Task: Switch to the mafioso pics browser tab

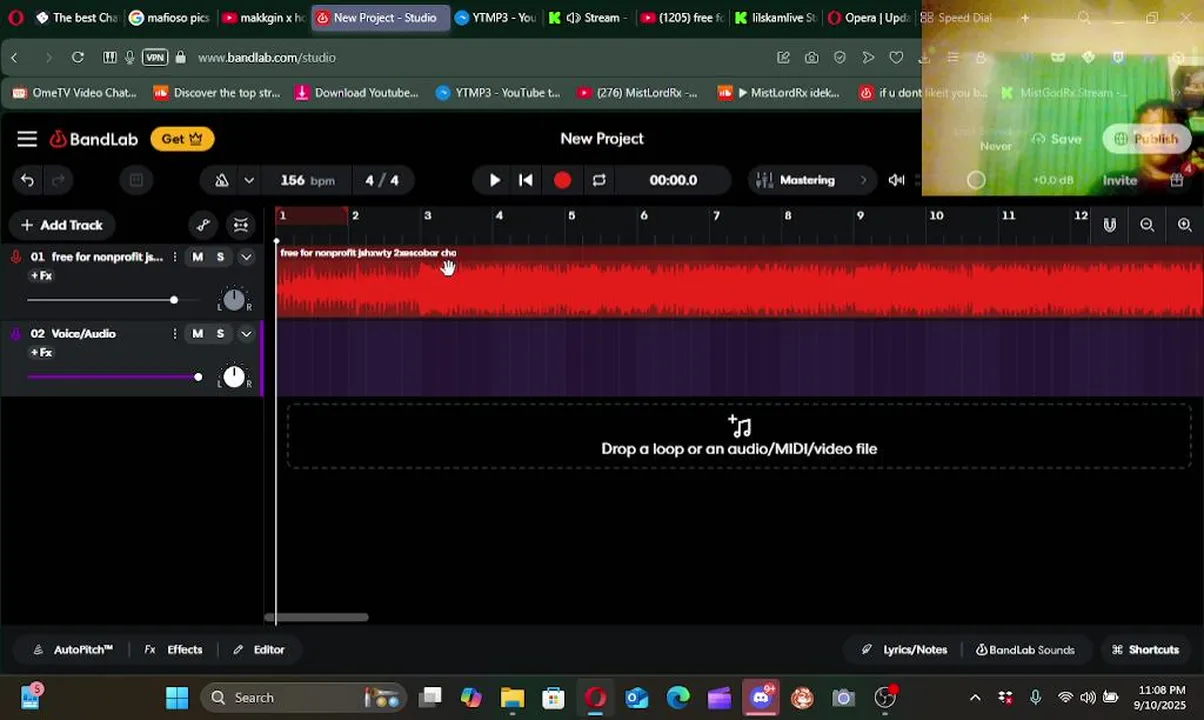Action: [x=169, y=18]
